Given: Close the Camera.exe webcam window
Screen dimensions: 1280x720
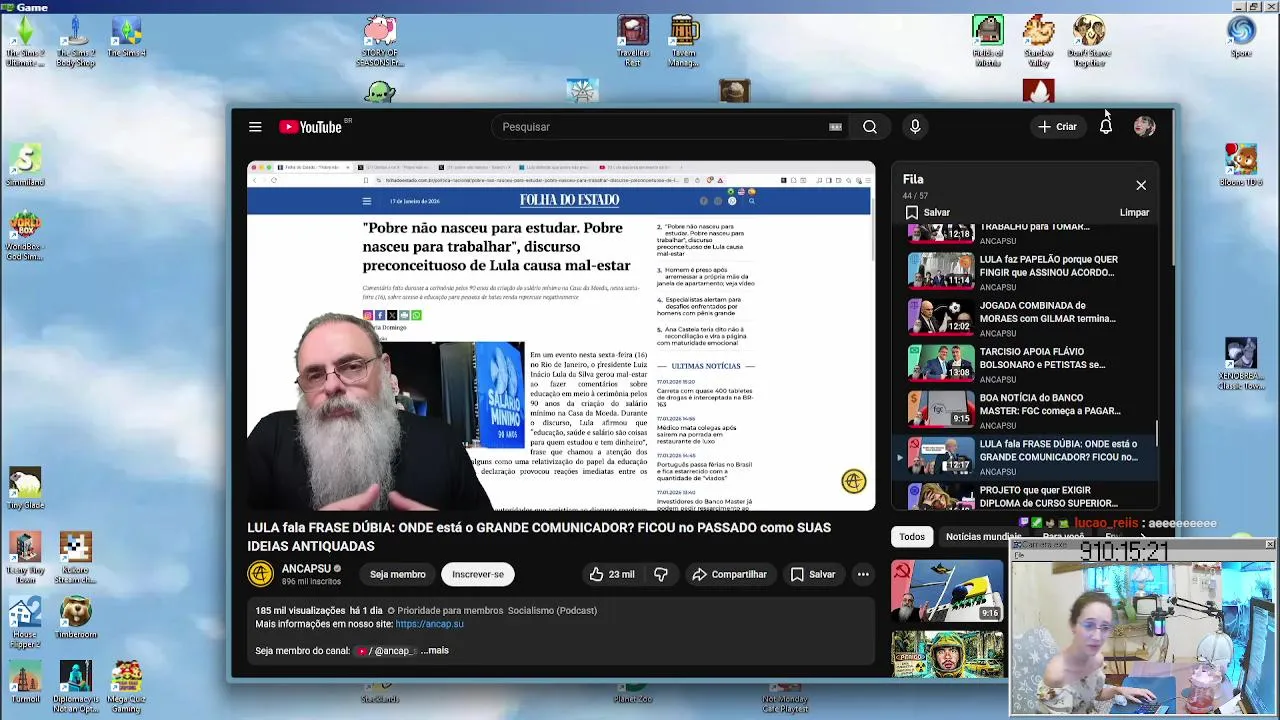Looking at the screenshot, I should pyautogui.click(x=1270, y=544).
